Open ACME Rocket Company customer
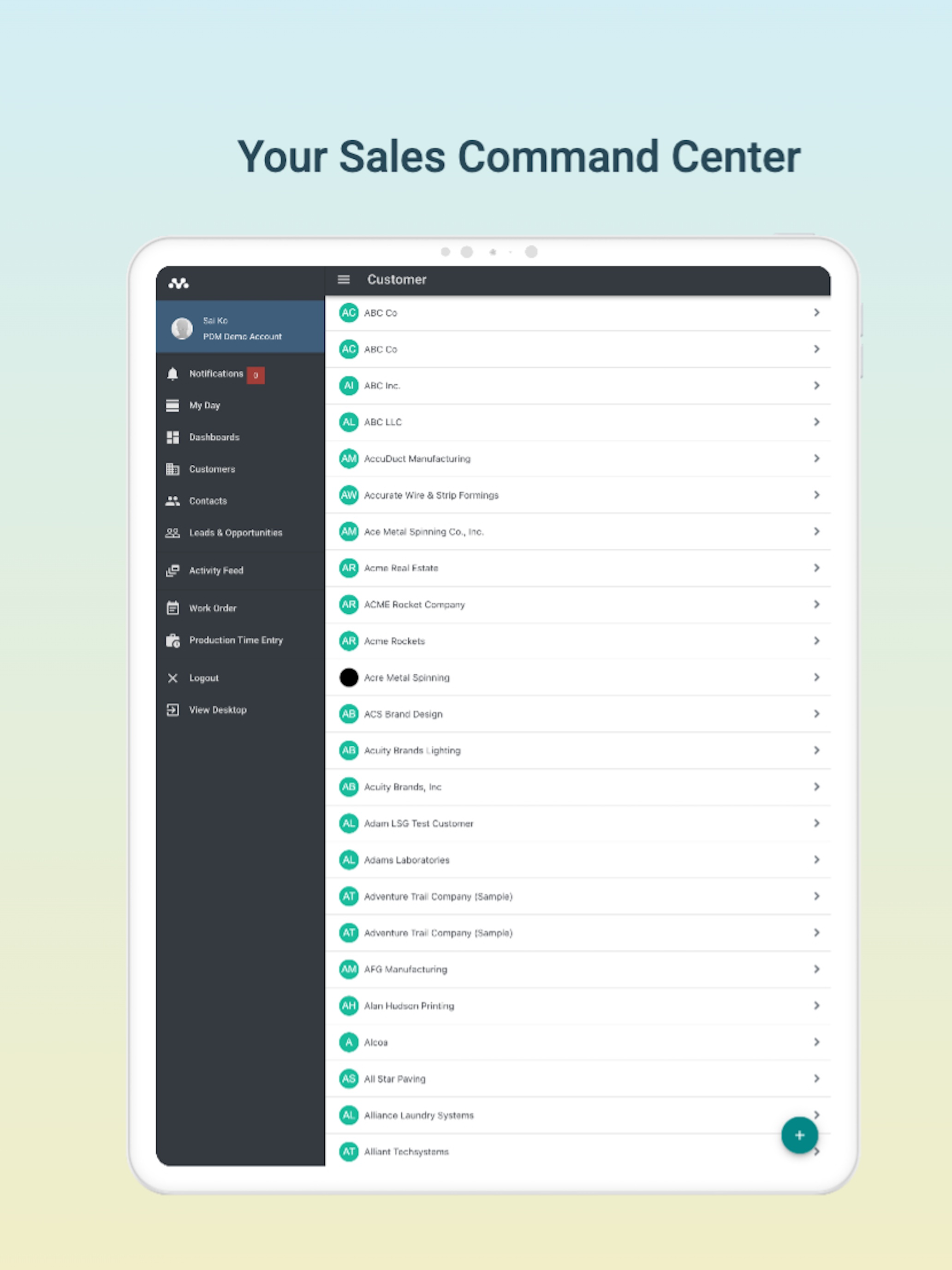This screenshot has height=1270, width=952. 577,604
